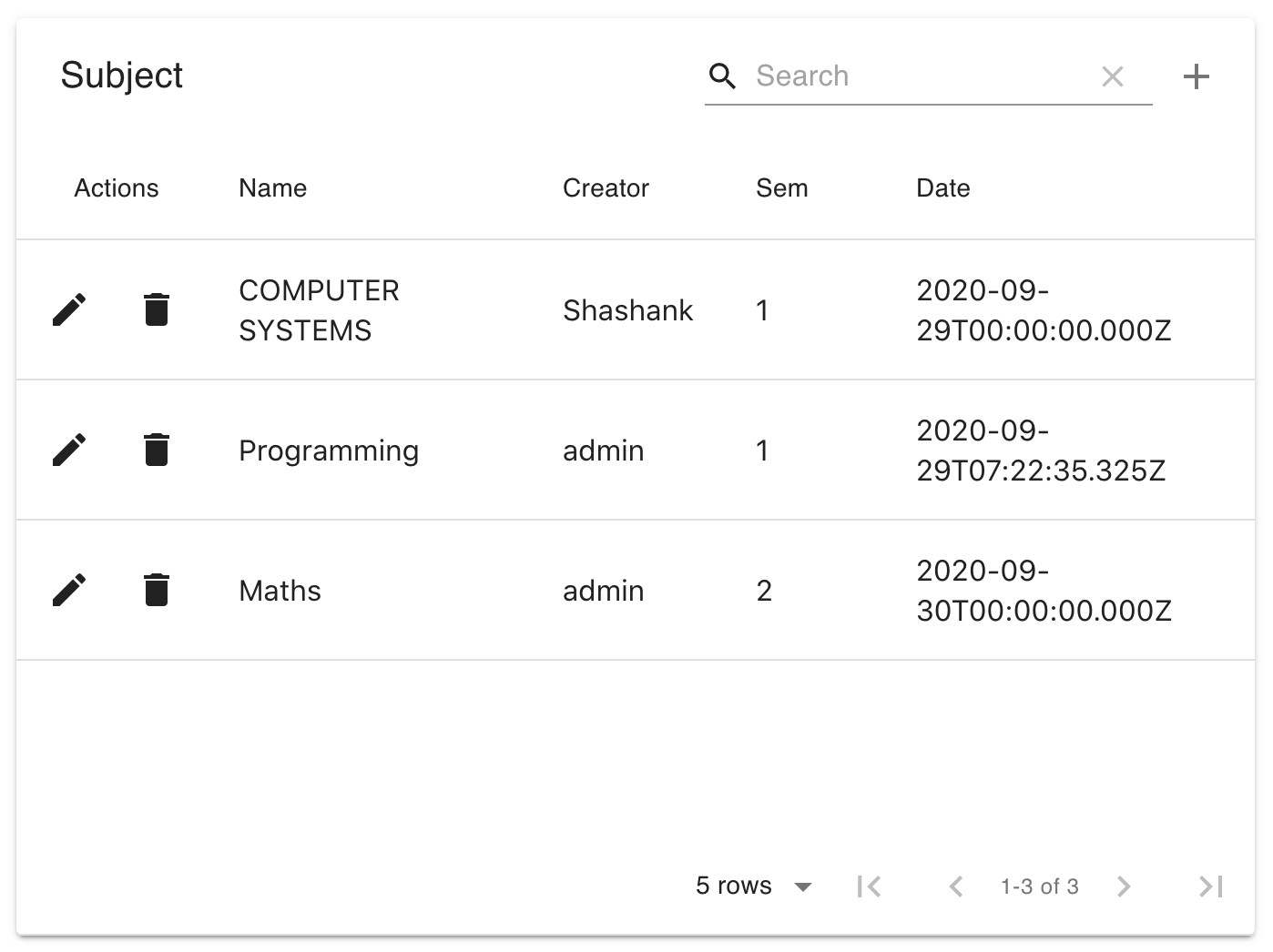
Task: Click date '2020-09-30T00:00:00.000Z'
Action: [1044, 591]
